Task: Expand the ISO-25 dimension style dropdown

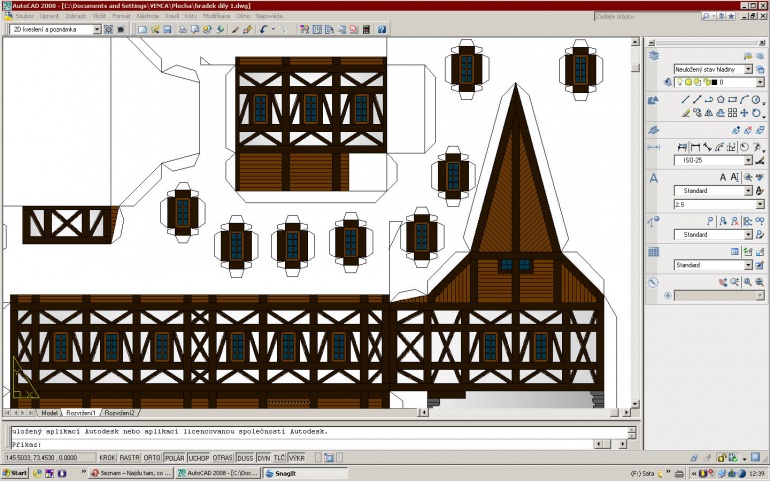Action: pyautogui.click(x=714, y=160)
